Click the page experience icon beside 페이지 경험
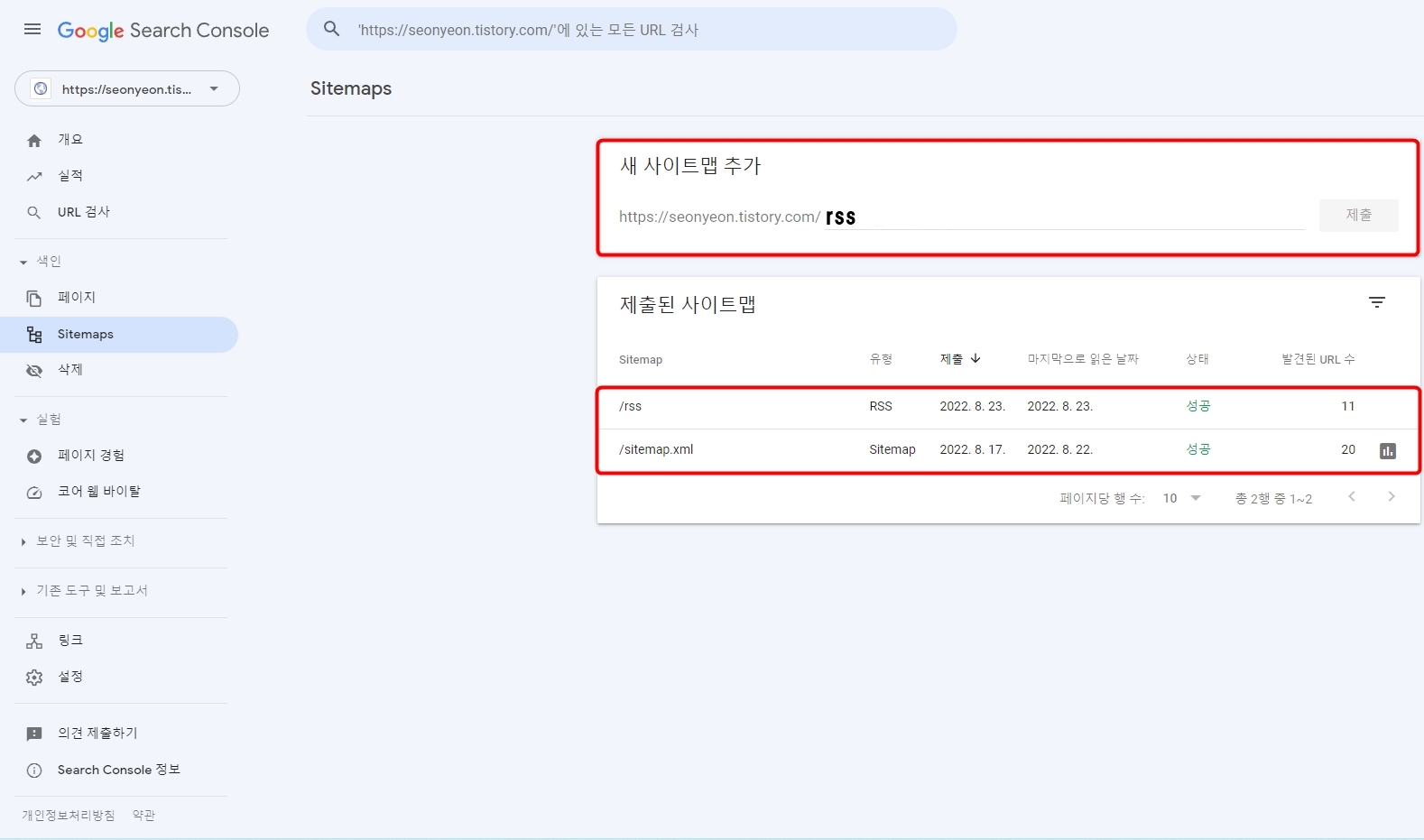This screenshot has width=1424, height=840. click(34, 457)
